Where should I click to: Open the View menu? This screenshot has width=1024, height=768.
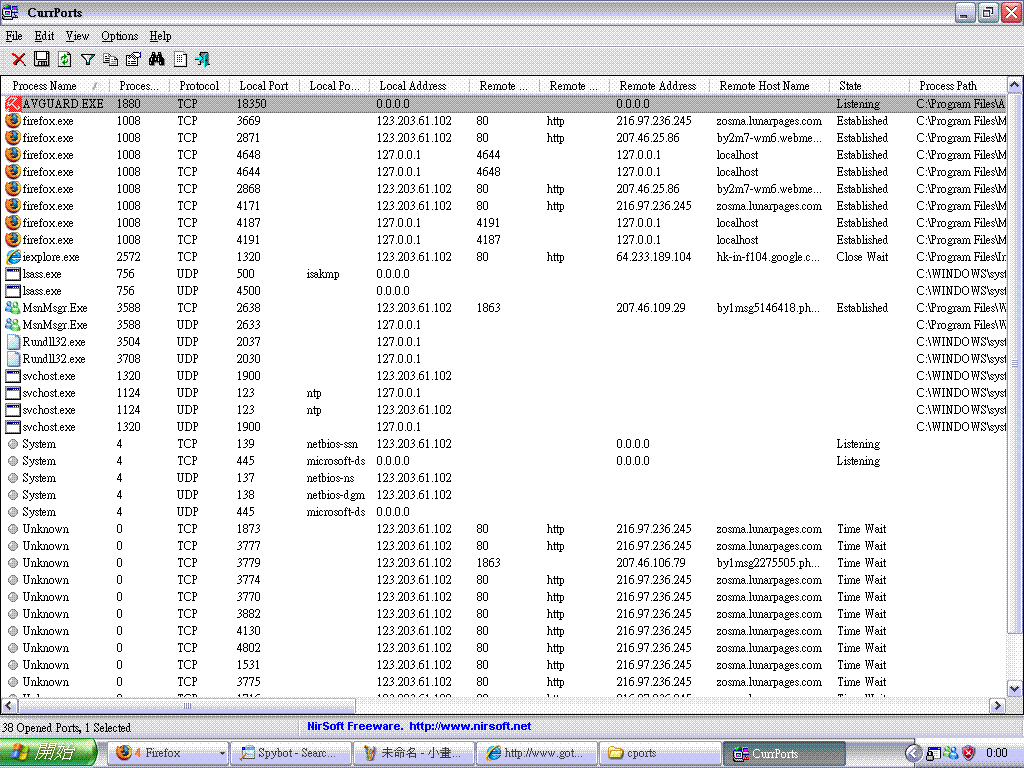(77, 36)
